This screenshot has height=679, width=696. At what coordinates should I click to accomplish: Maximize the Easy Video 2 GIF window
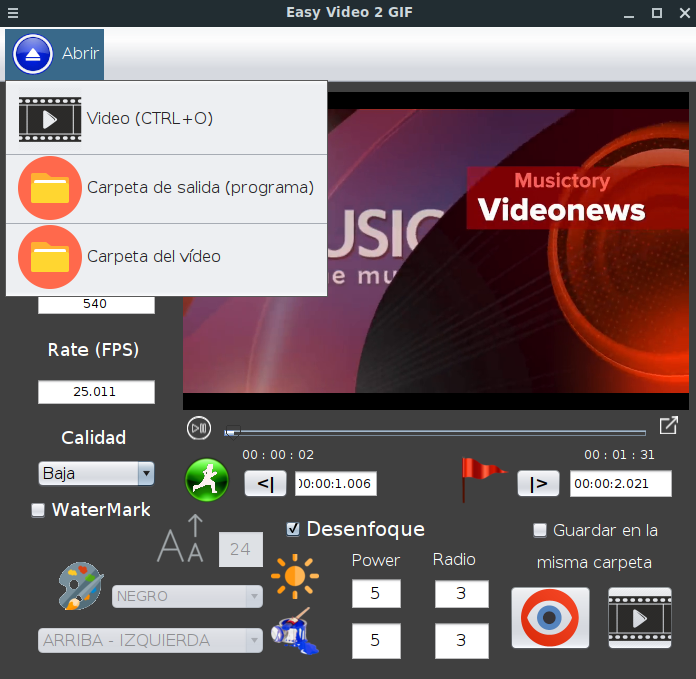pyautogui.click(x=657, y=13)
